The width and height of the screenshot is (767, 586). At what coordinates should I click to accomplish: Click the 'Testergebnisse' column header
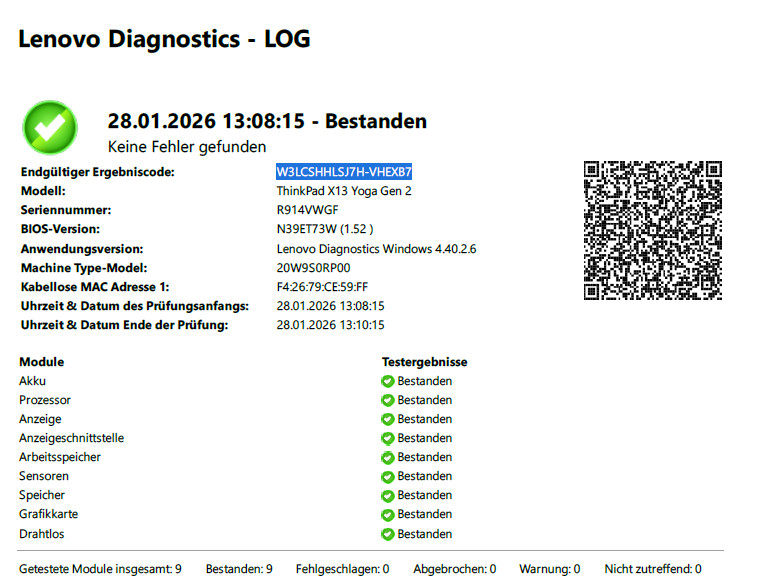click(x=425, y=362)
